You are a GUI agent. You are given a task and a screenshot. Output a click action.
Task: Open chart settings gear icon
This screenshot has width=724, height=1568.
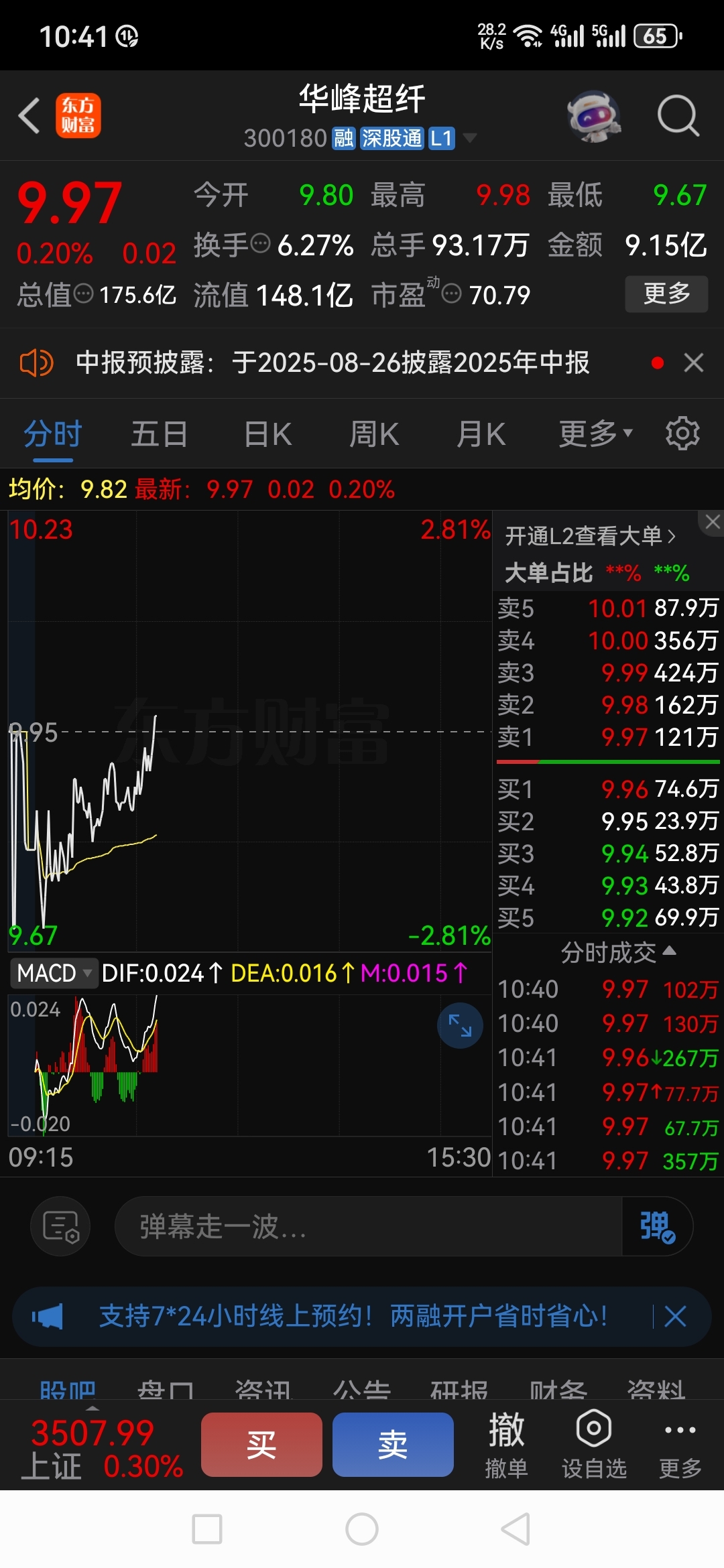coord(682,434)
